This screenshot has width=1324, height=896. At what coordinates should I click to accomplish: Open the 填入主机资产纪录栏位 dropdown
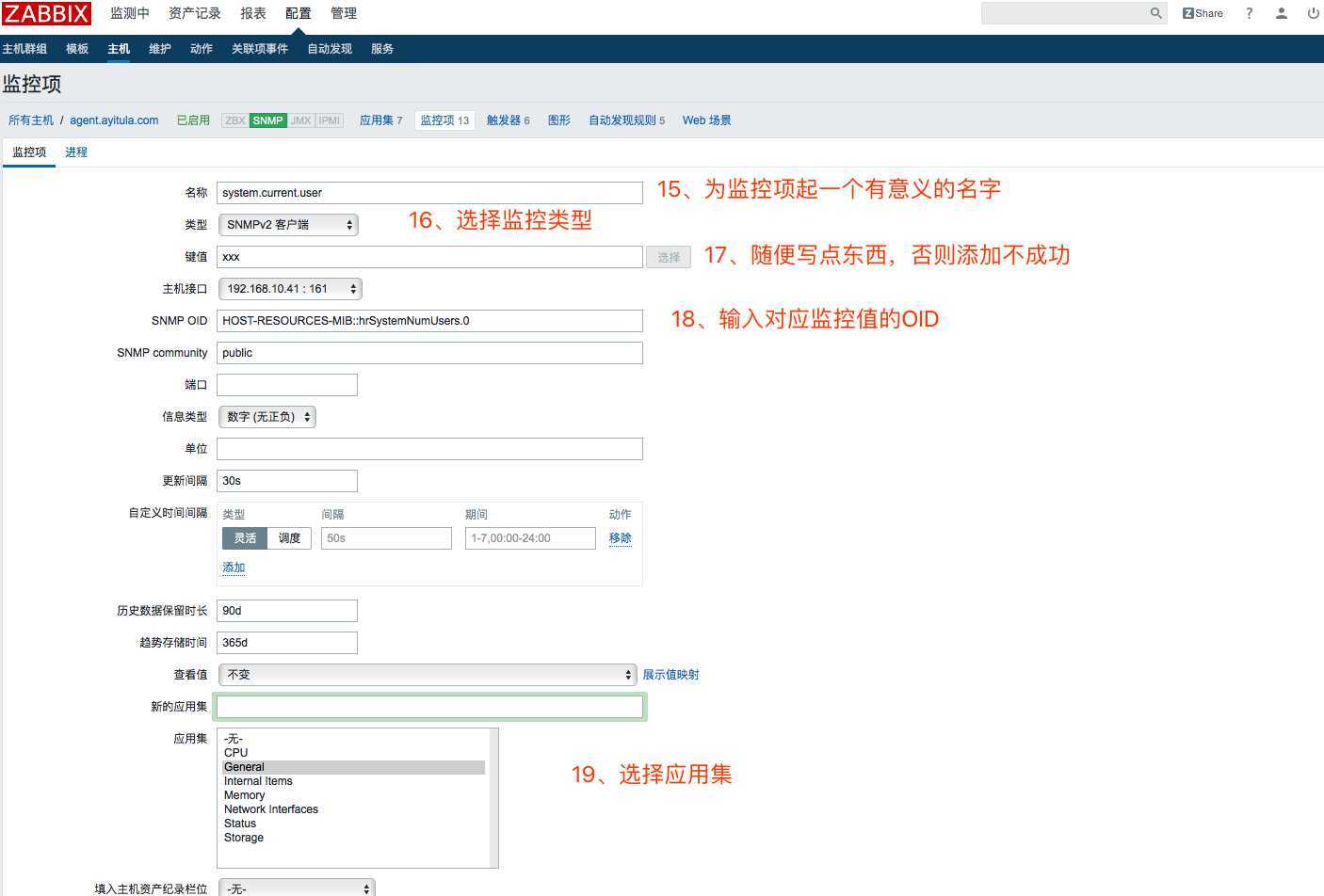pyautogui.click(x=297, y=888)
